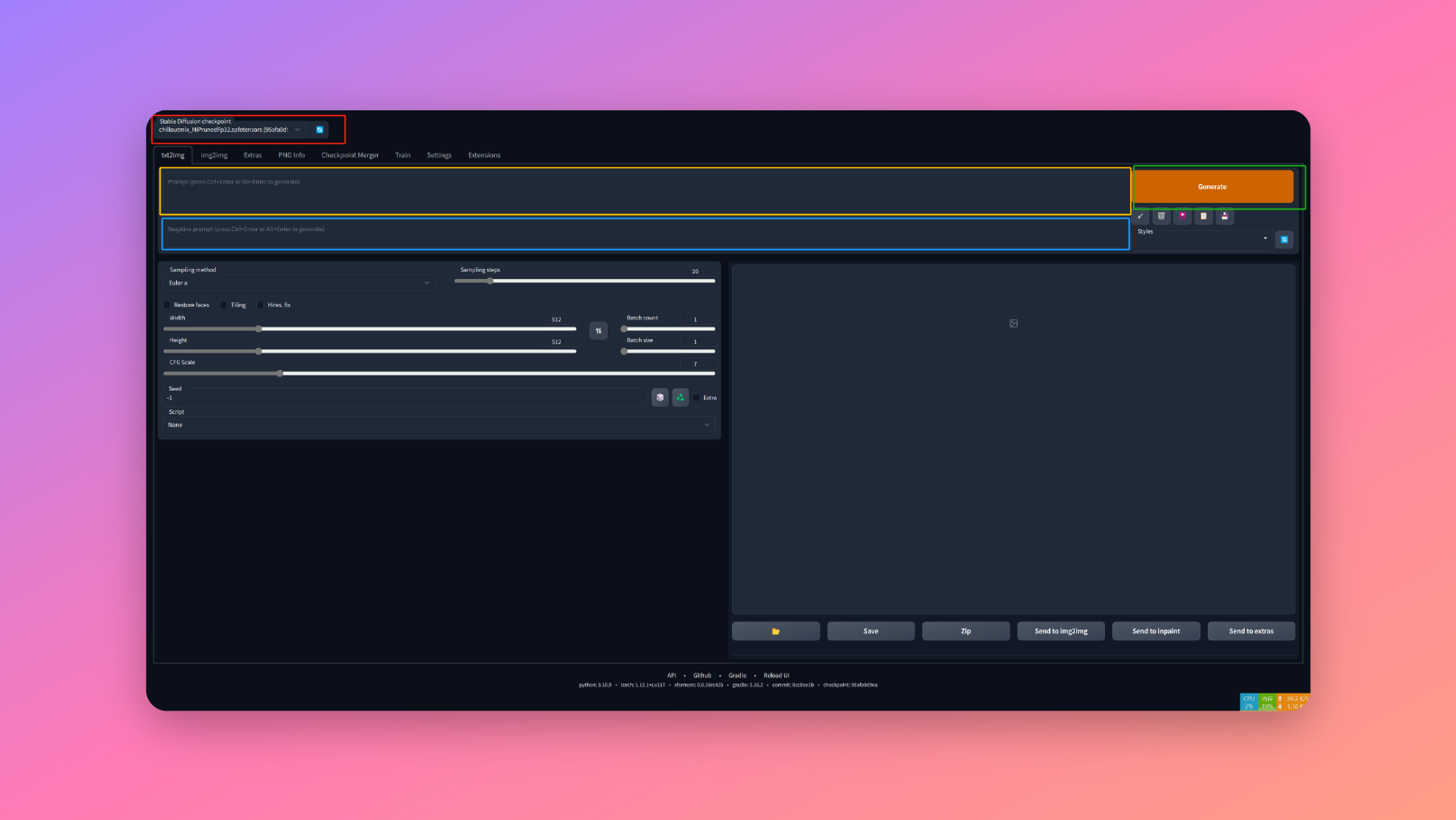Click the CPU usage indicator in system tray

tap(1249, 702)
